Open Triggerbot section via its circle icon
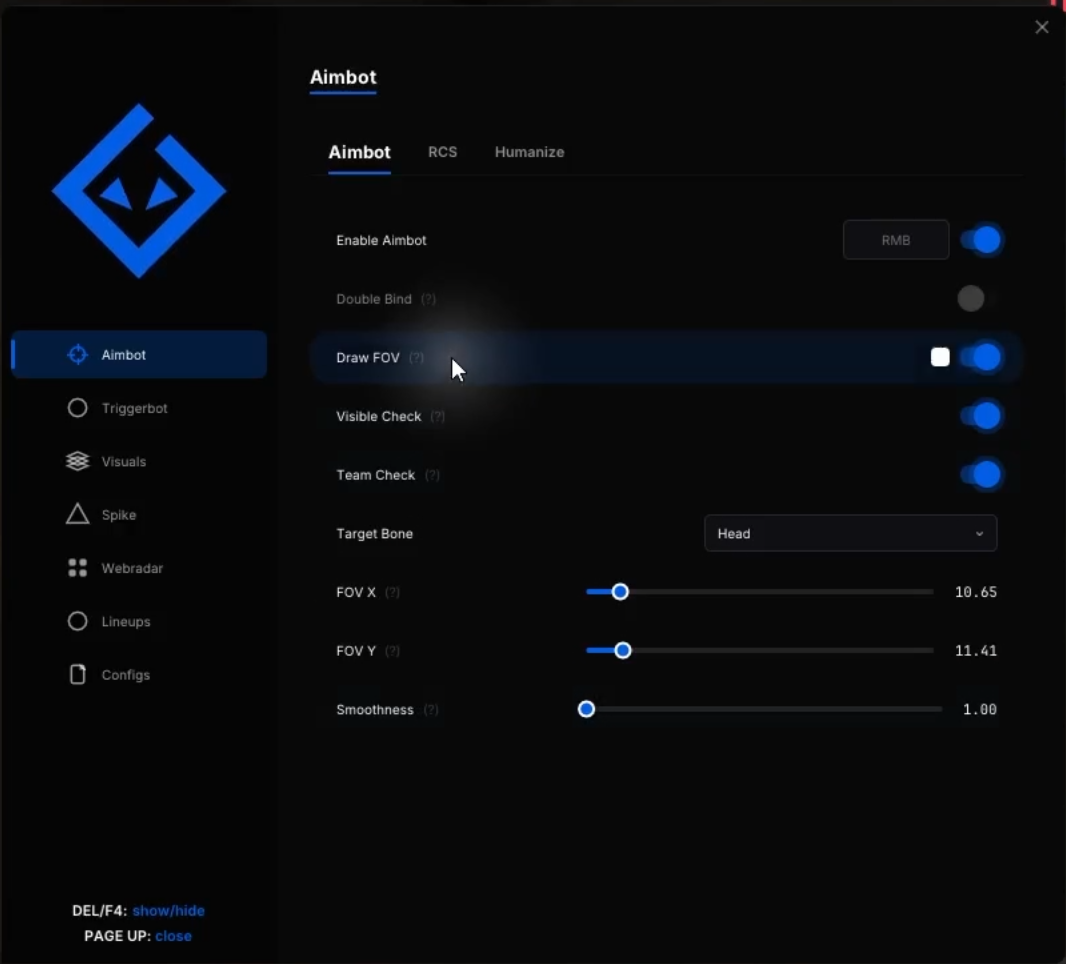 pyautogui.click(x=78, y=408)
